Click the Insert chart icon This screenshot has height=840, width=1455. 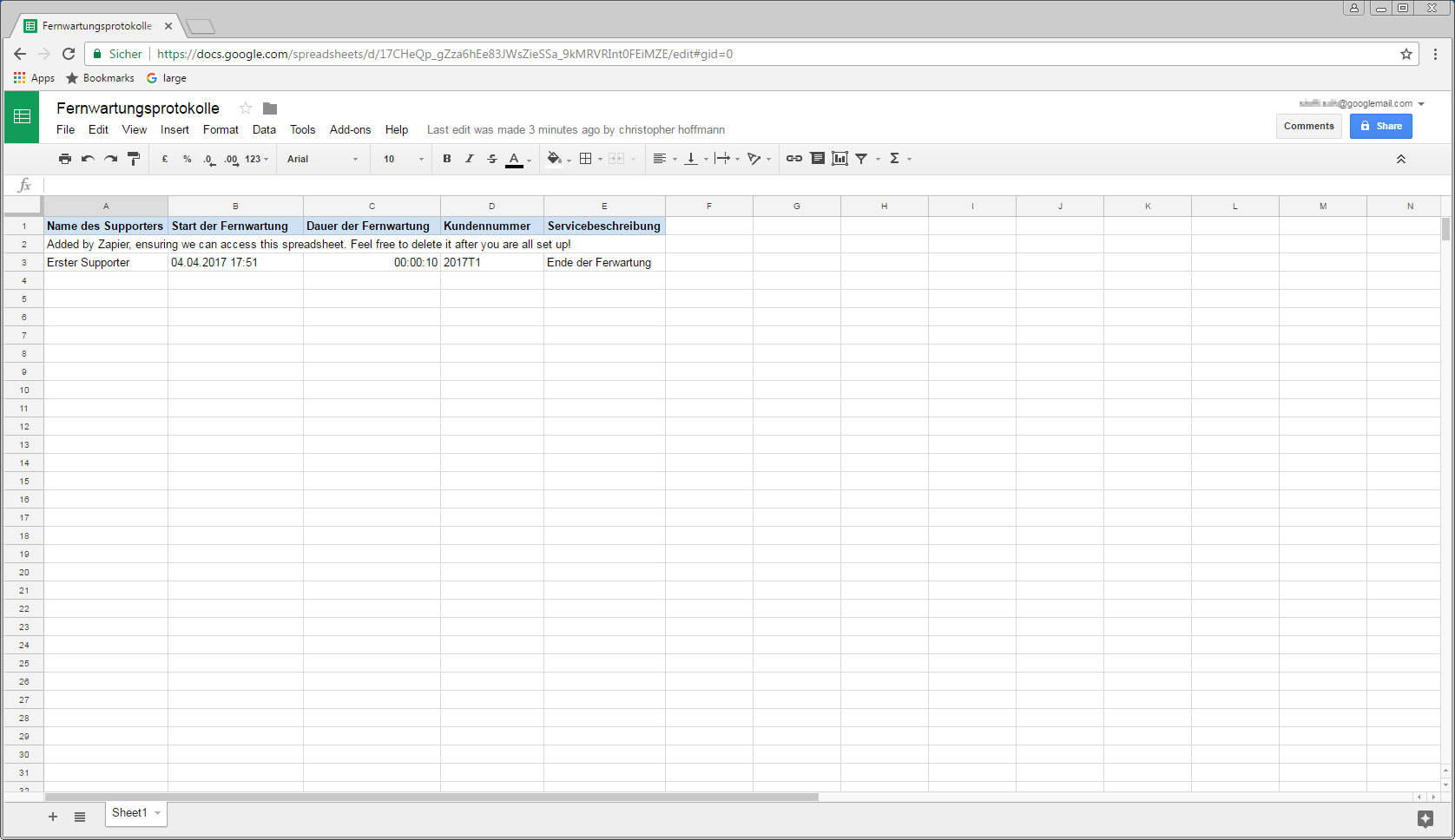click(839, 159)
